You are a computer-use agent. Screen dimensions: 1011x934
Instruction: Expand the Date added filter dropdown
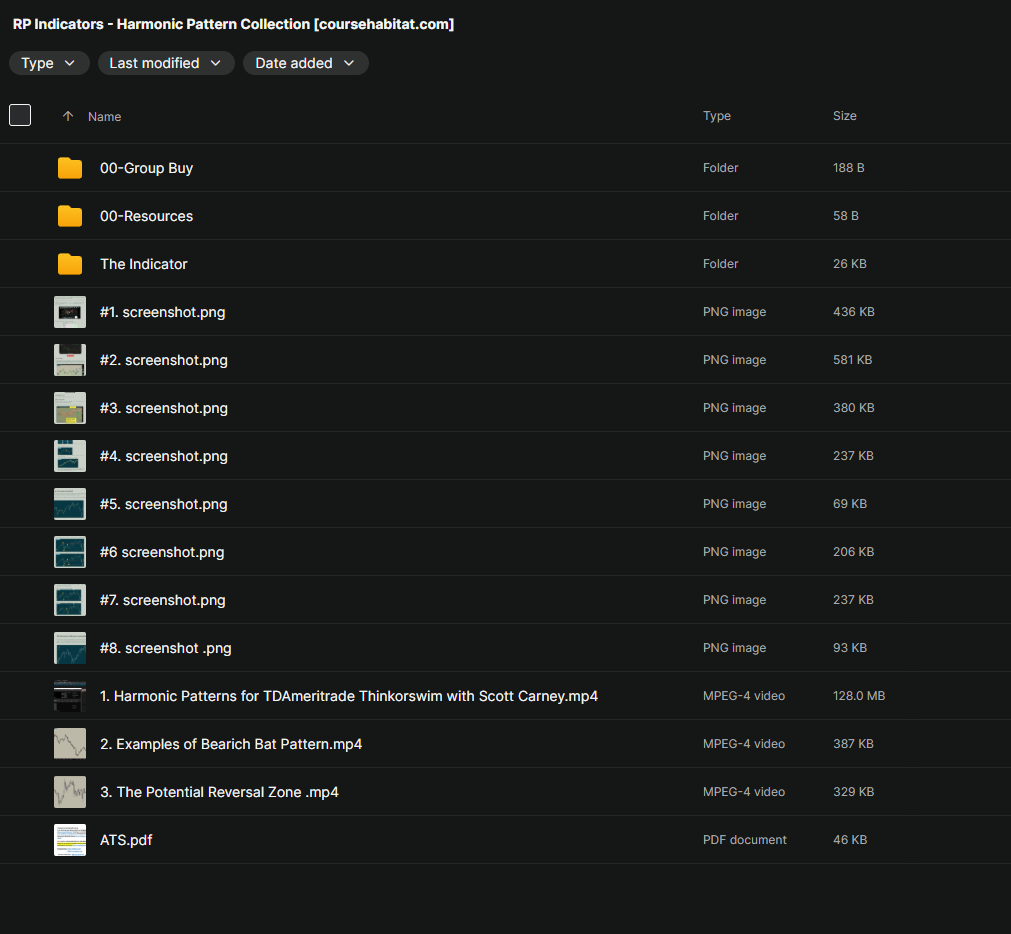click(x=305, y=63)
